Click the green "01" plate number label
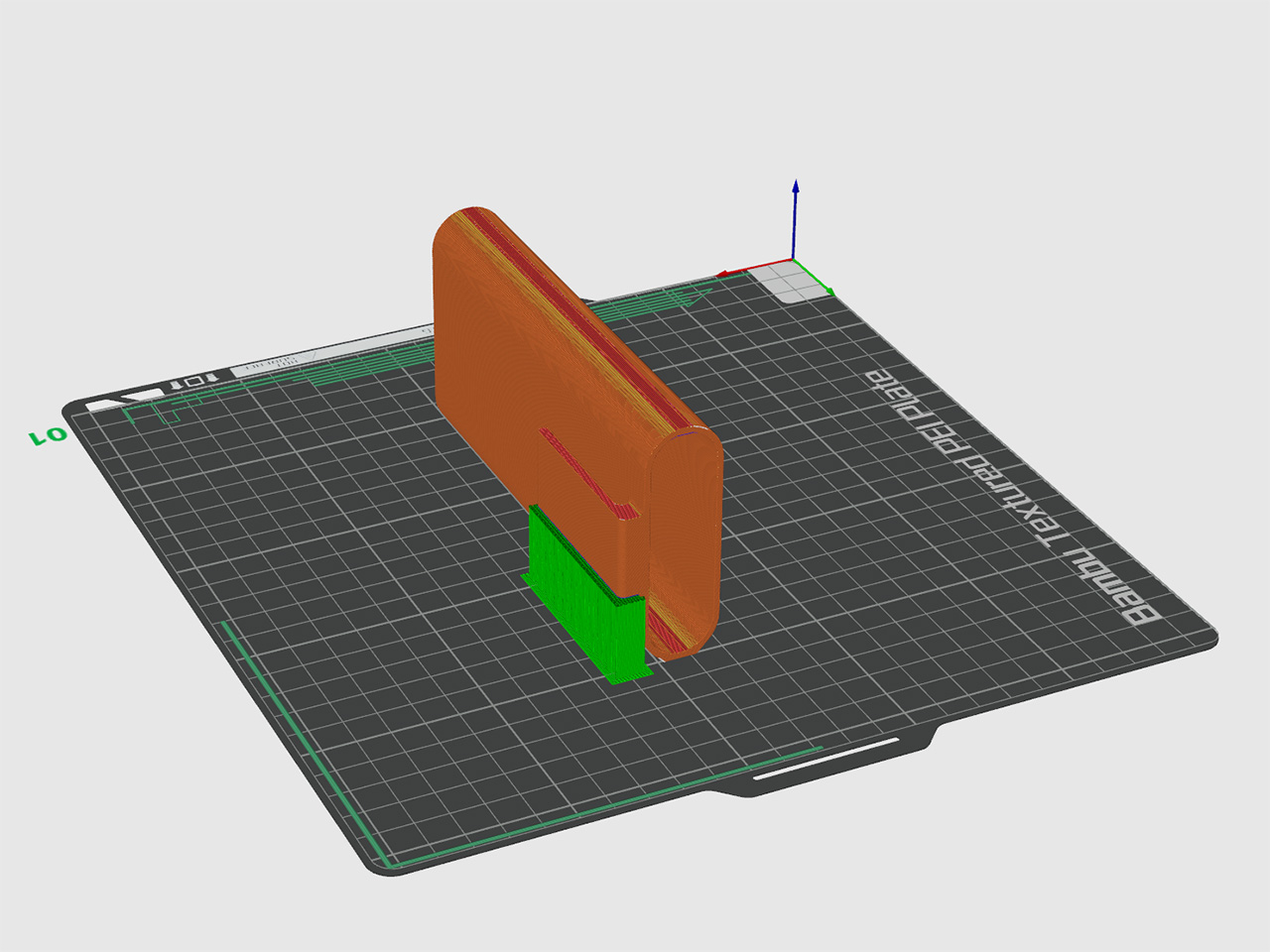The image size is (1270, 952). pos(48,435)
